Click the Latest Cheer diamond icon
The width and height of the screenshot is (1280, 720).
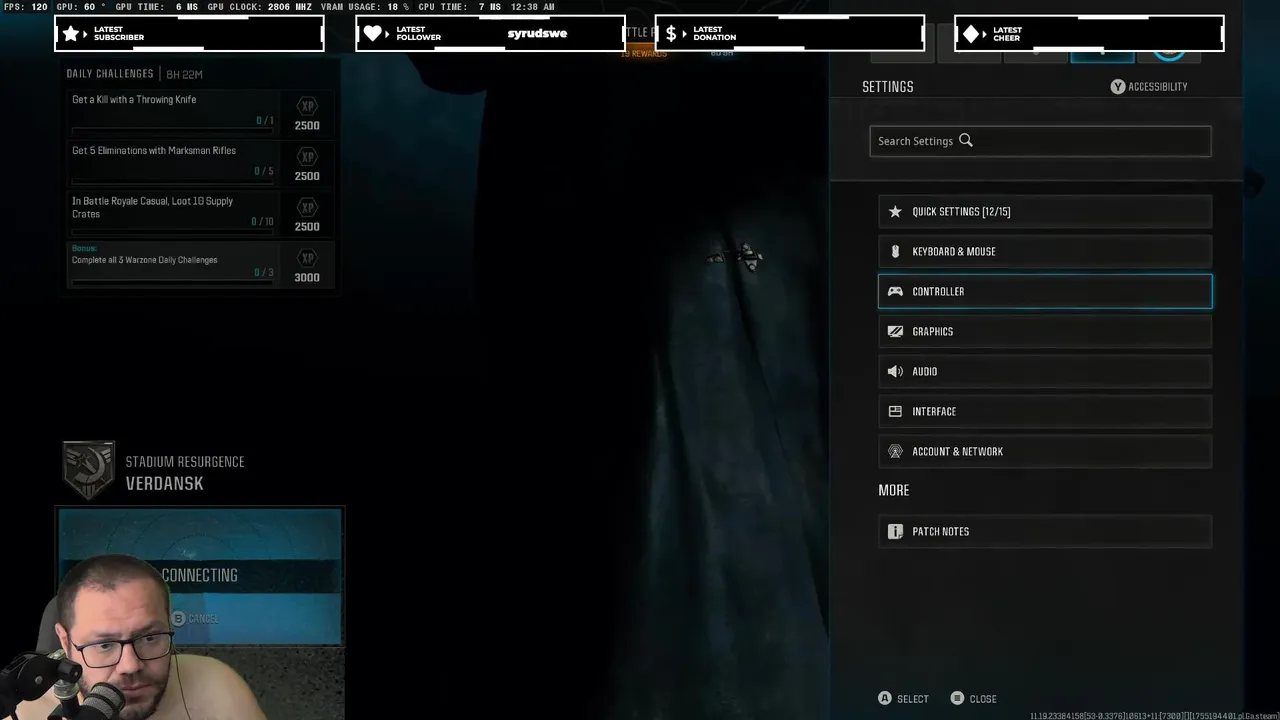[970, 33]
